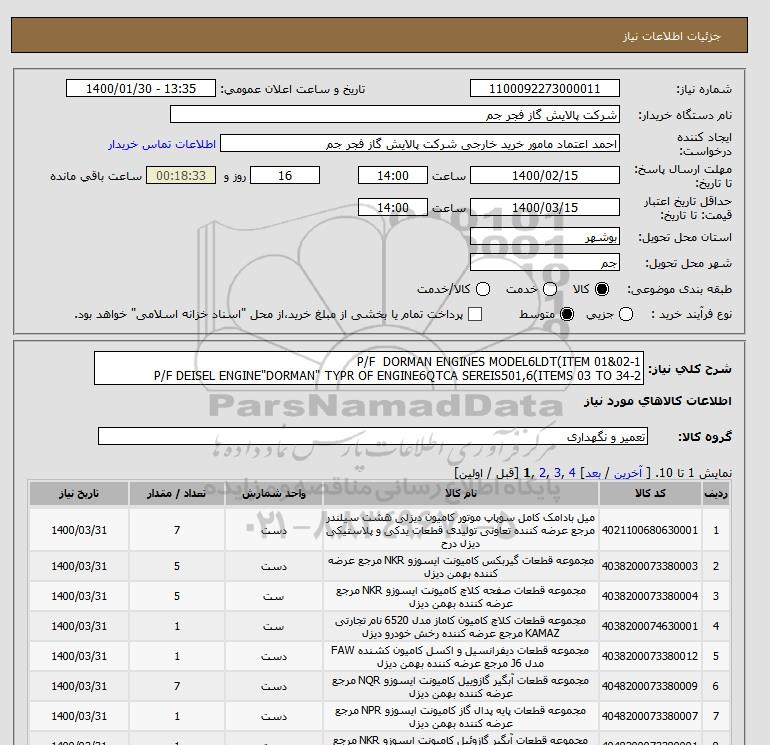
Task: Click the ایسوزو NQR fuel separator item name
Action: coord(461,687)
